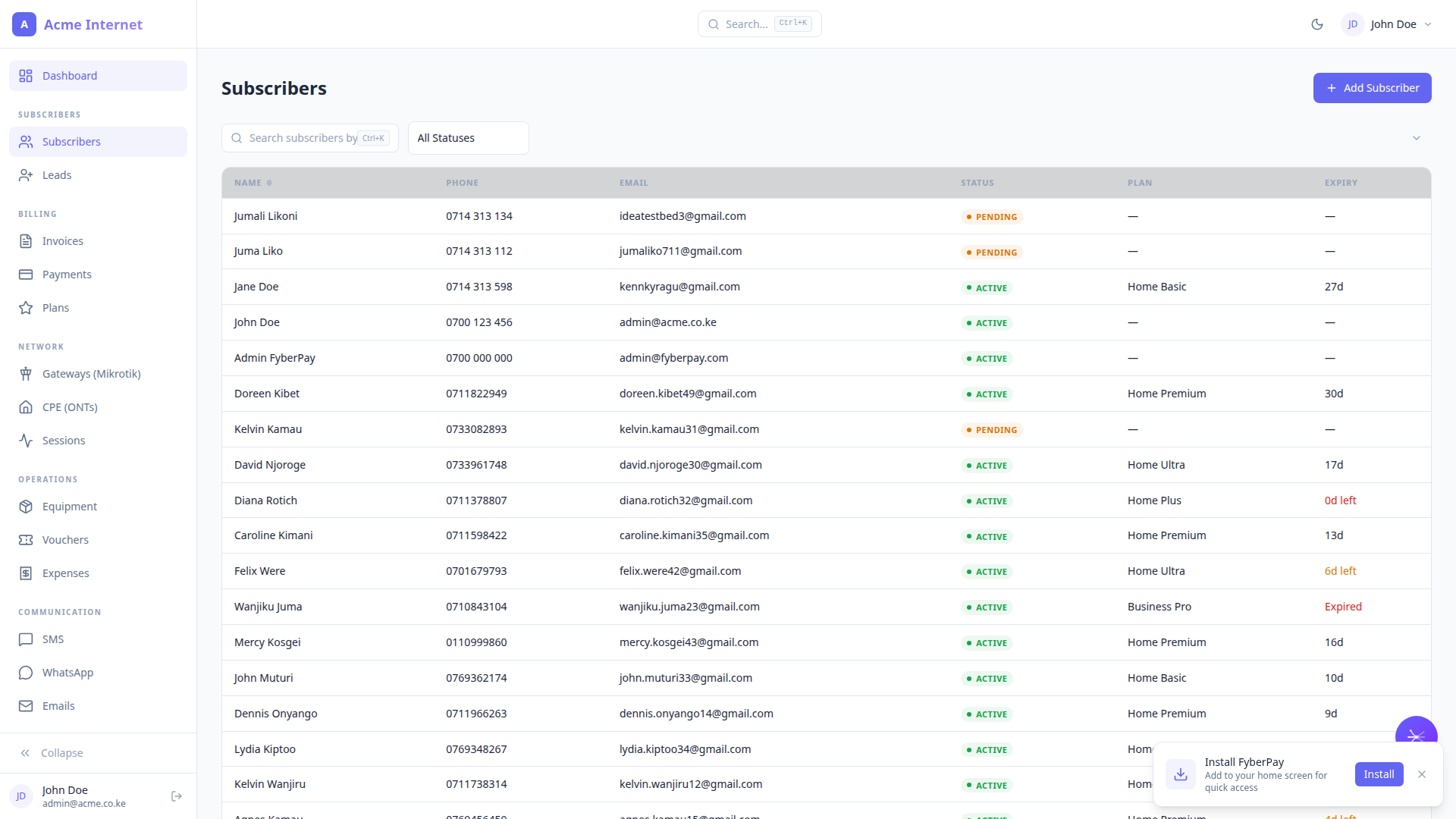Viewport: 1456px width, 819px height.
Task: Click the WhatsApp chat icon
Action: click(26, 673)
